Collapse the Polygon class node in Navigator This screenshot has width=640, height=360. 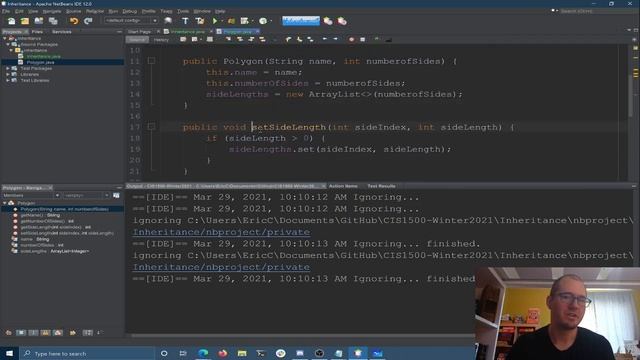click(4, 203)
